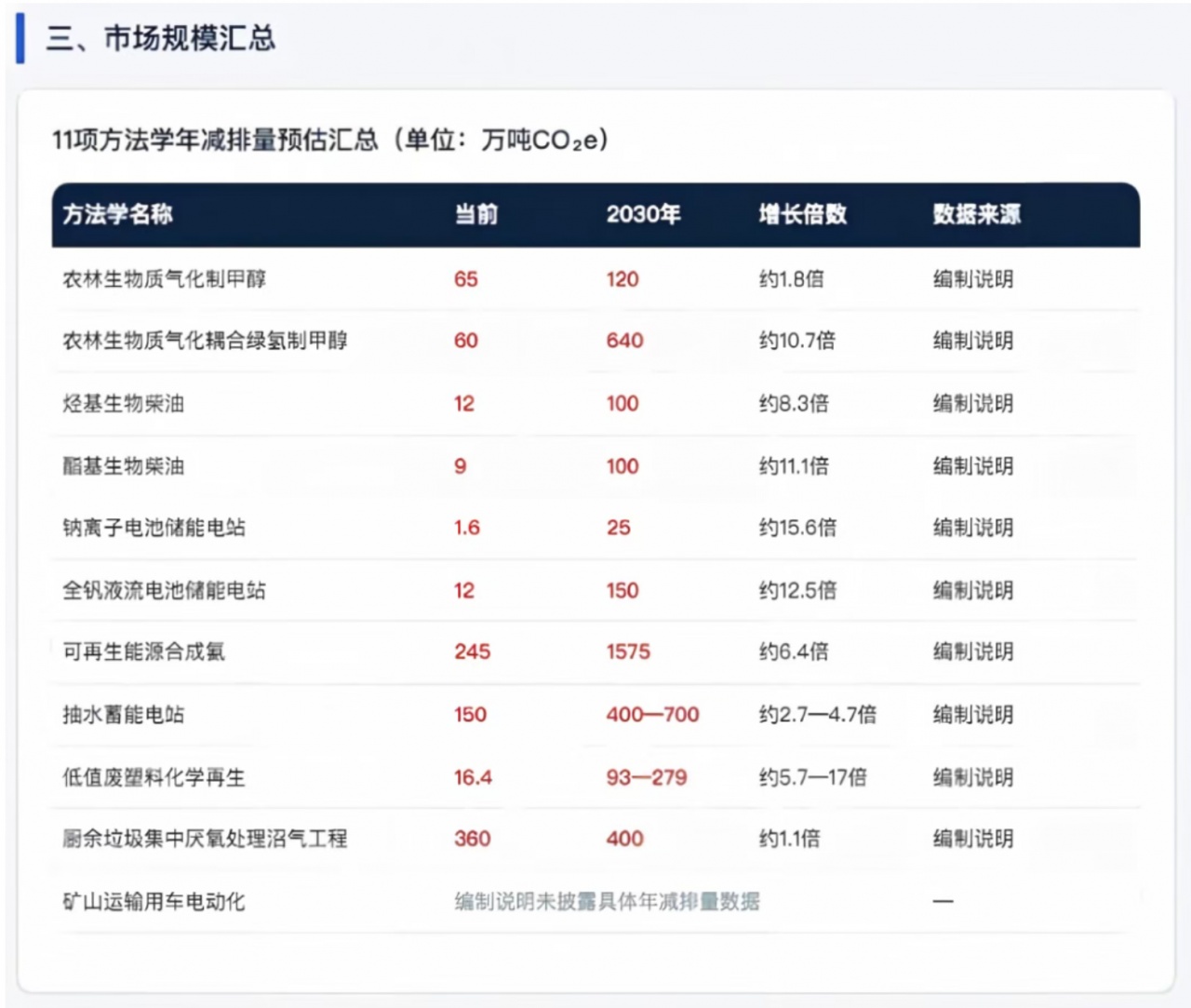1191x1008 pixels.
Task: Select the 农林生物质气化制甲醇 row name
Action: tap(165, 279)
